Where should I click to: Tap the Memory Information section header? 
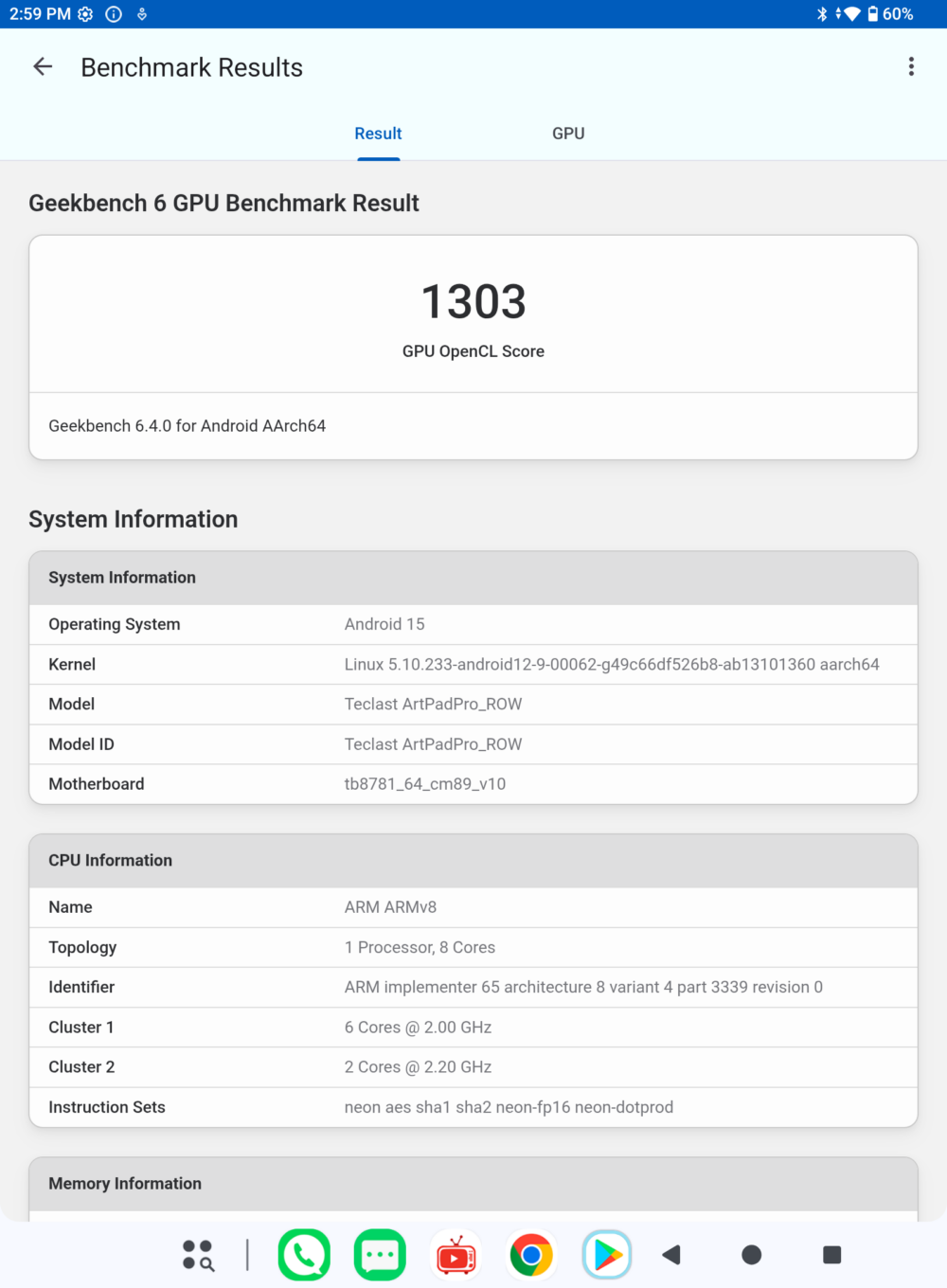(473, 1184)
